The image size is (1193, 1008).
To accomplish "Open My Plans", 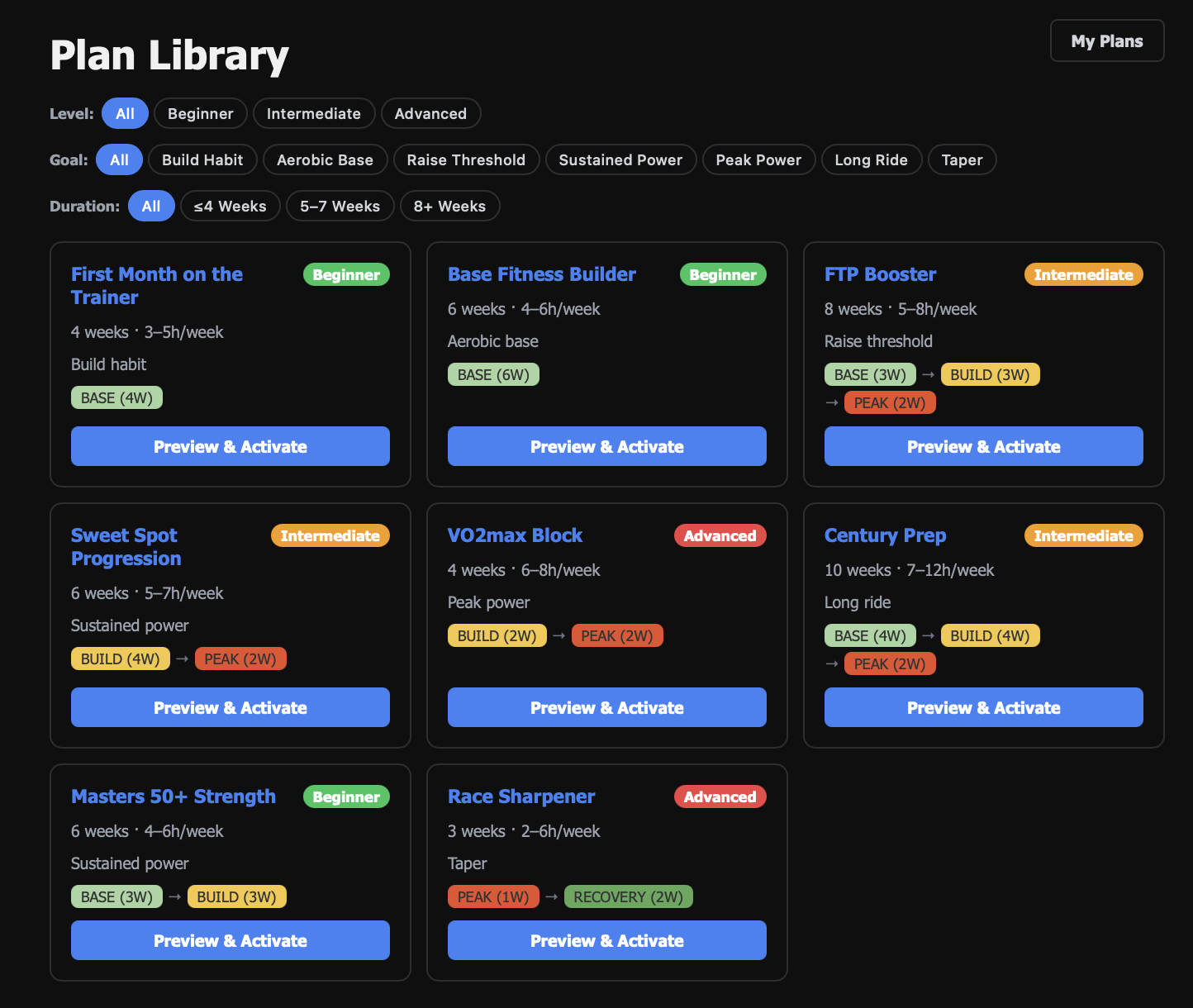I will 1106,40.
